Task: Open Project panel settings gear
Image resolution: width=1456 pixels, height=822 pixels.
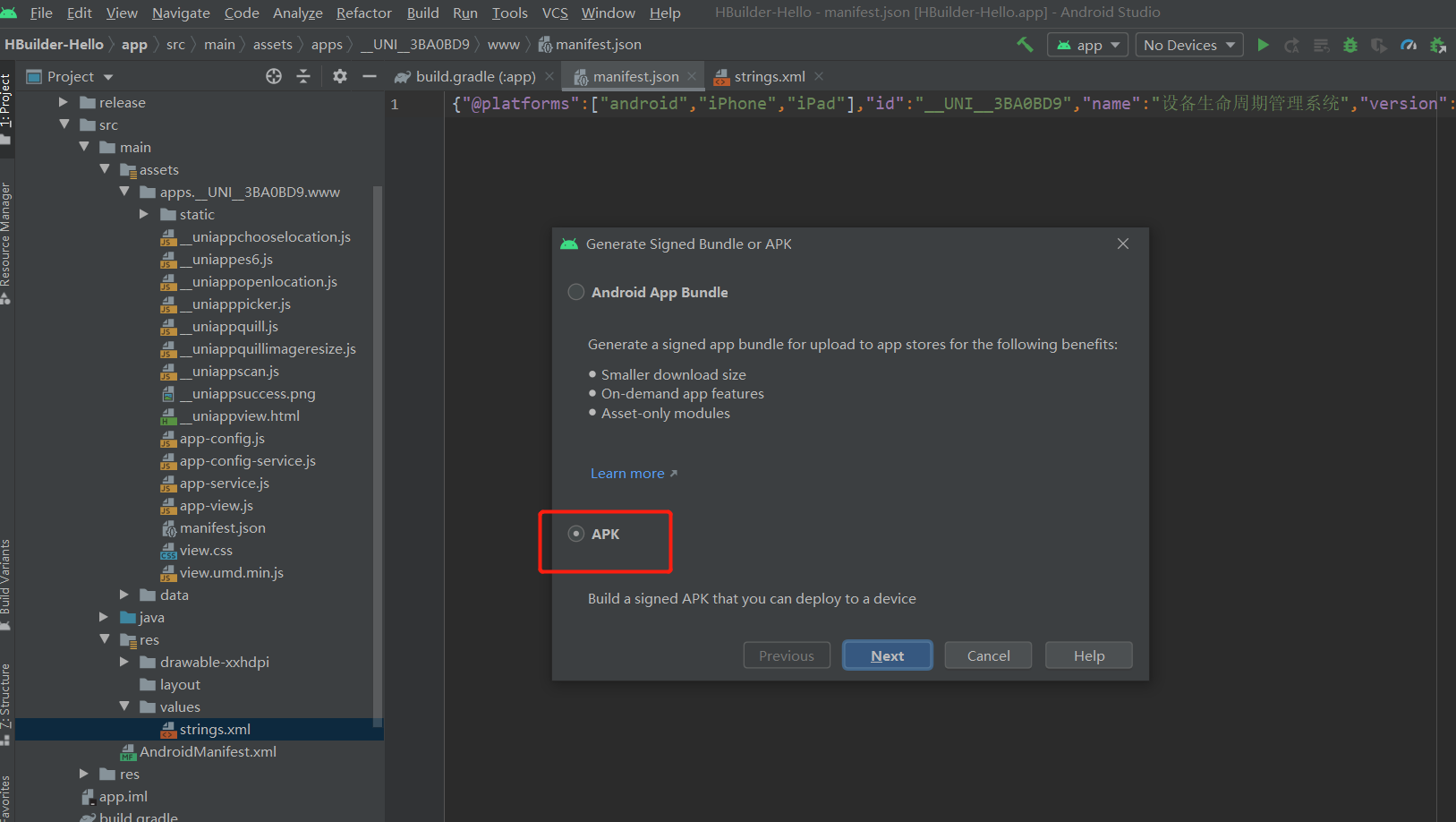Action: (340, 76)
